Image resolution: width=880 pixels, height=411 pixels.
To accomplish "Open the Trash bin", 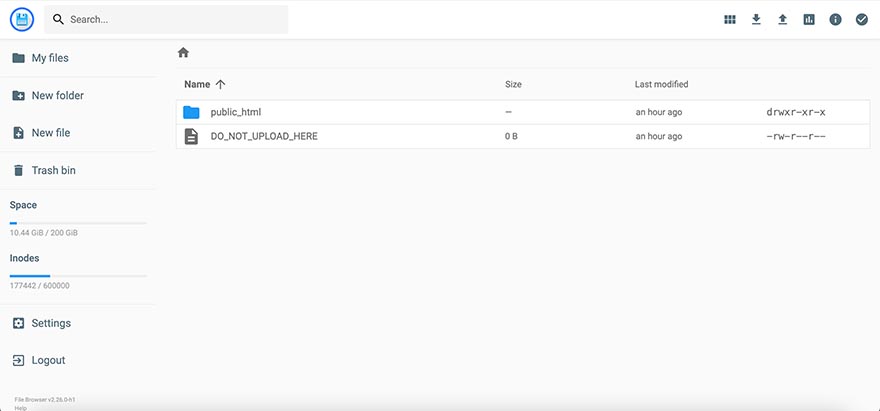I will pyautogui.click(x=53, y=171).
